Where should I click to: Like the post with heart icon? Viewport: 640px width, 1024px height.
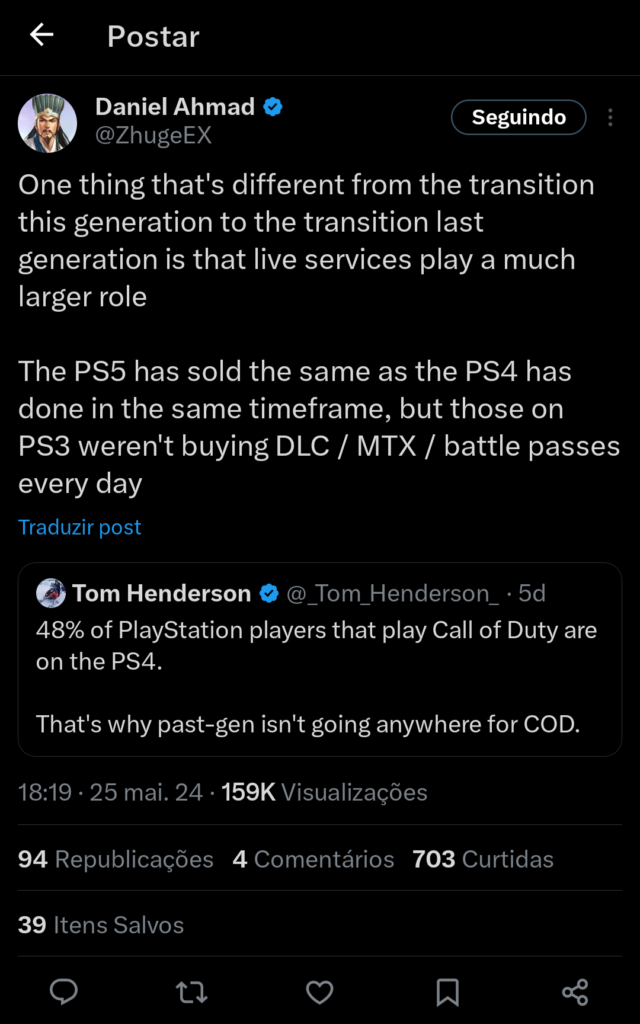coord(319,991)
